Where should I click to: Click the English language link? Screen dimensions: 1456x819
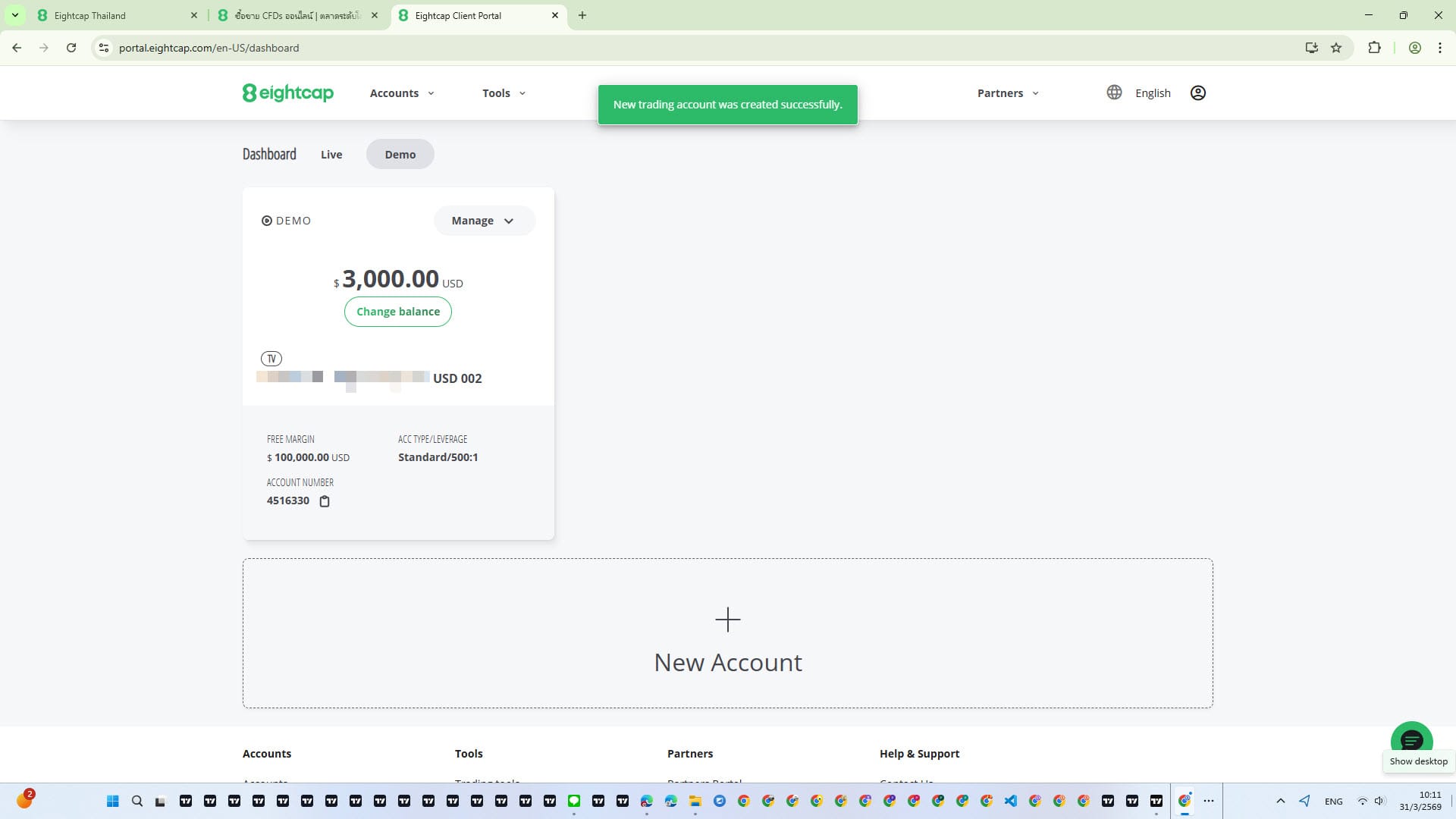pos(1152,93)
